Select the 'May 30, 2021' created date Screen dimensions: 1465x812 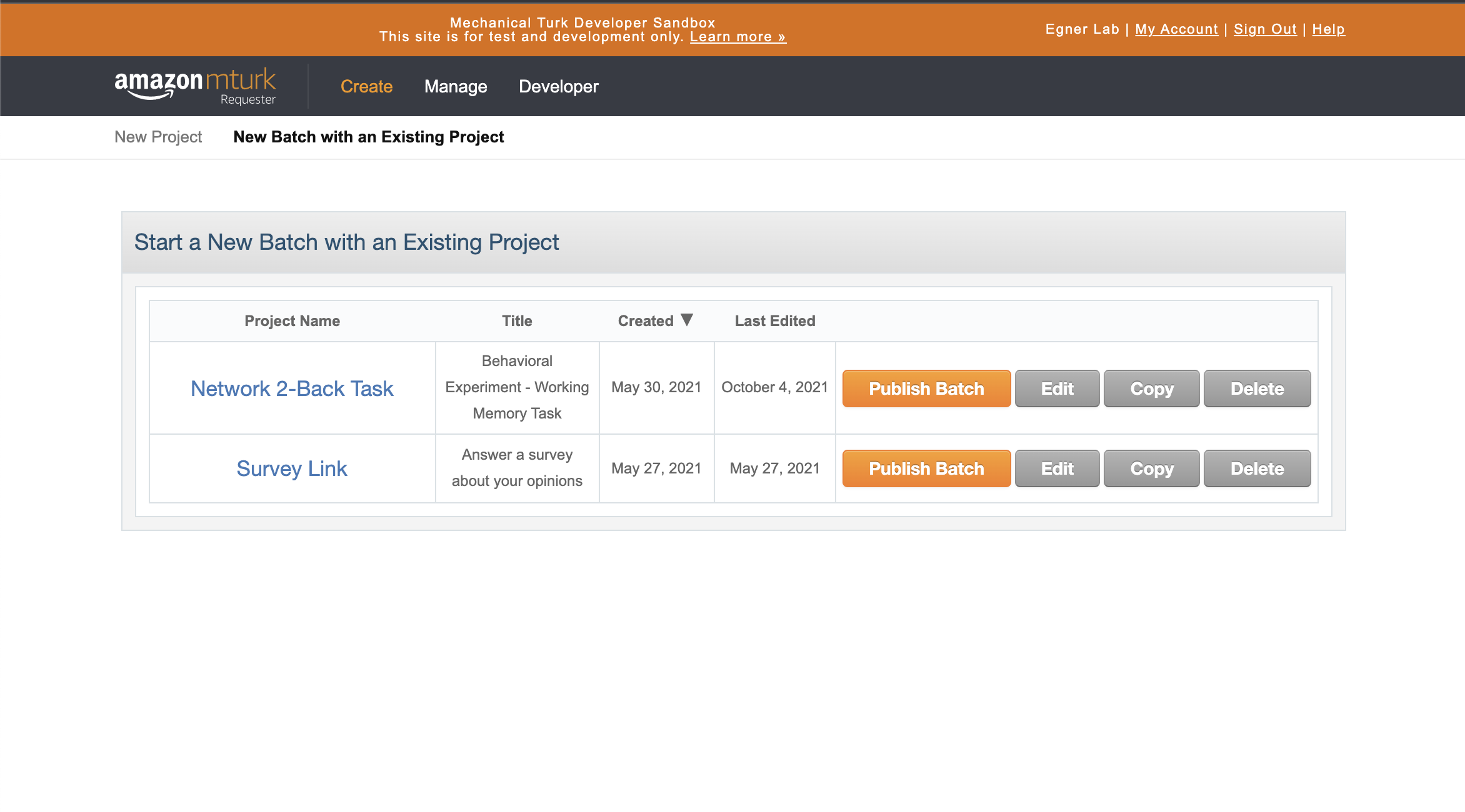click(x=656, y=387)
